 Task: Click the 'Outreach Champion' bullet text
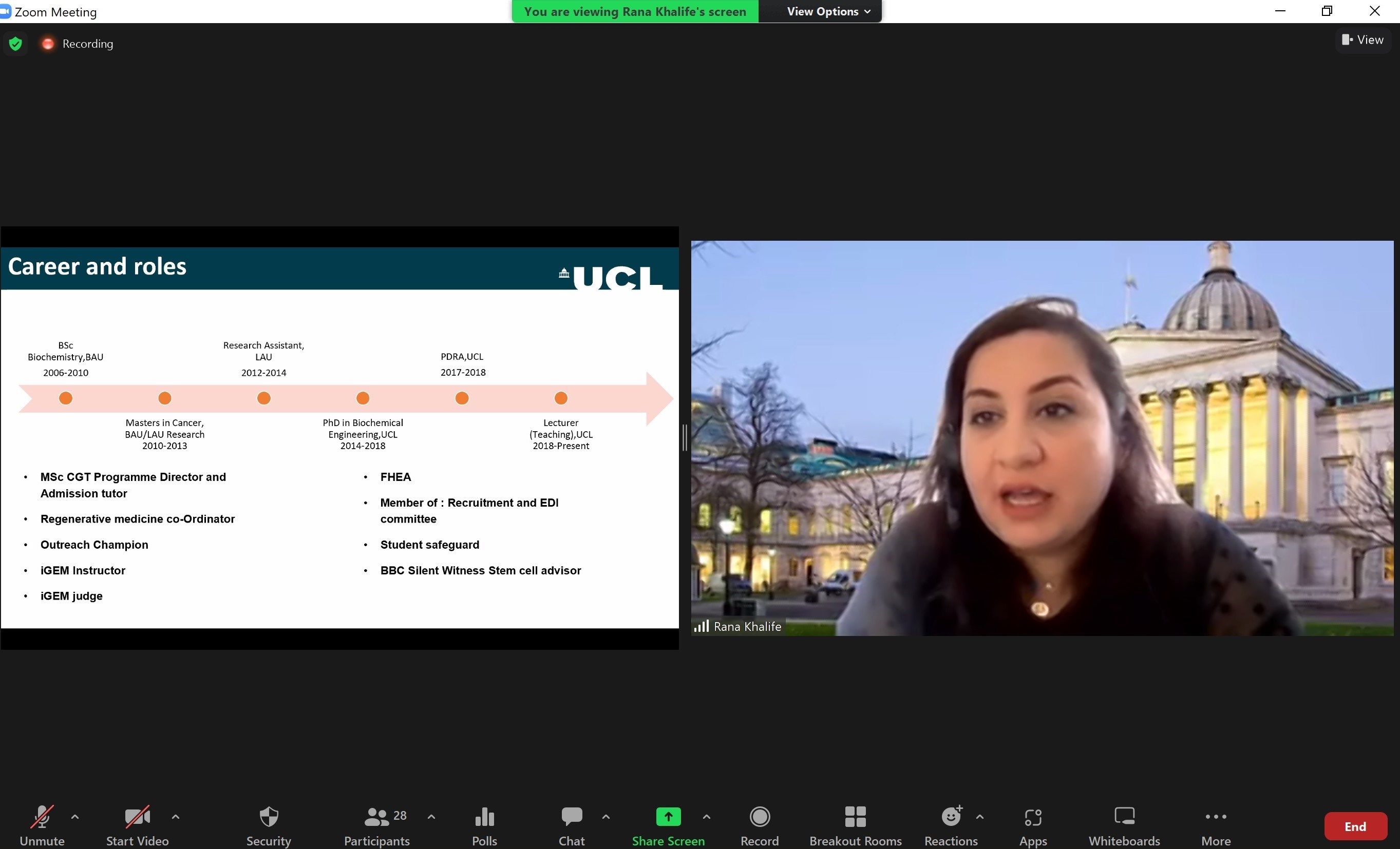[x=94, y=545]
